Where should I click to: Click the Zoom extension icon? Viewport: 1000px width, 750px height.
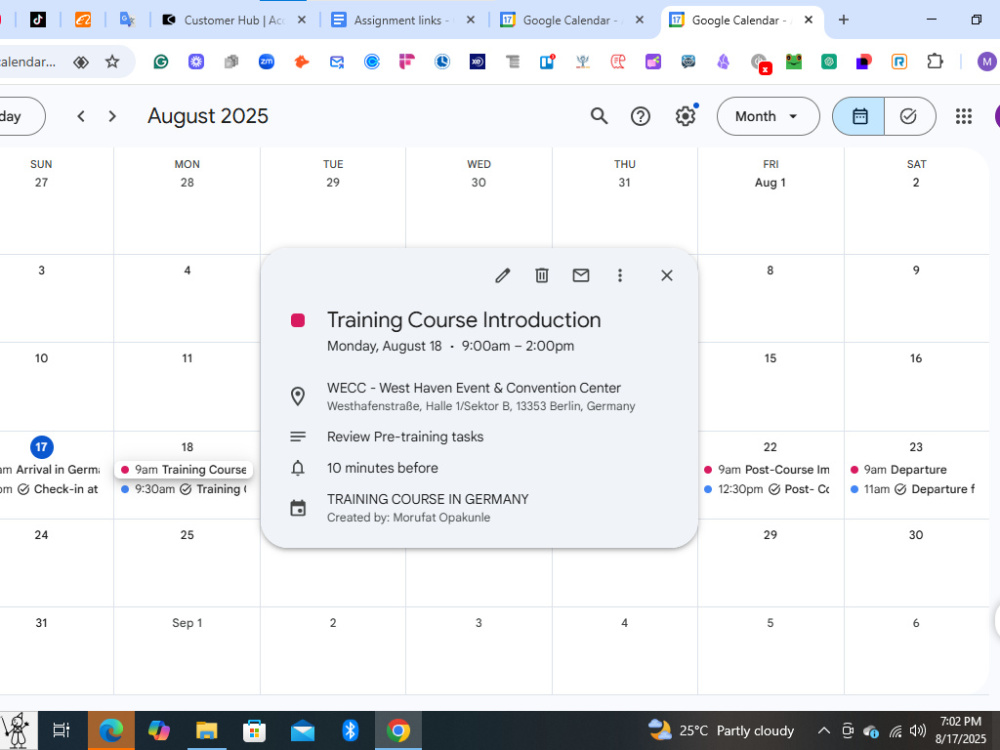pyautogui.click(x=266, y=62)
